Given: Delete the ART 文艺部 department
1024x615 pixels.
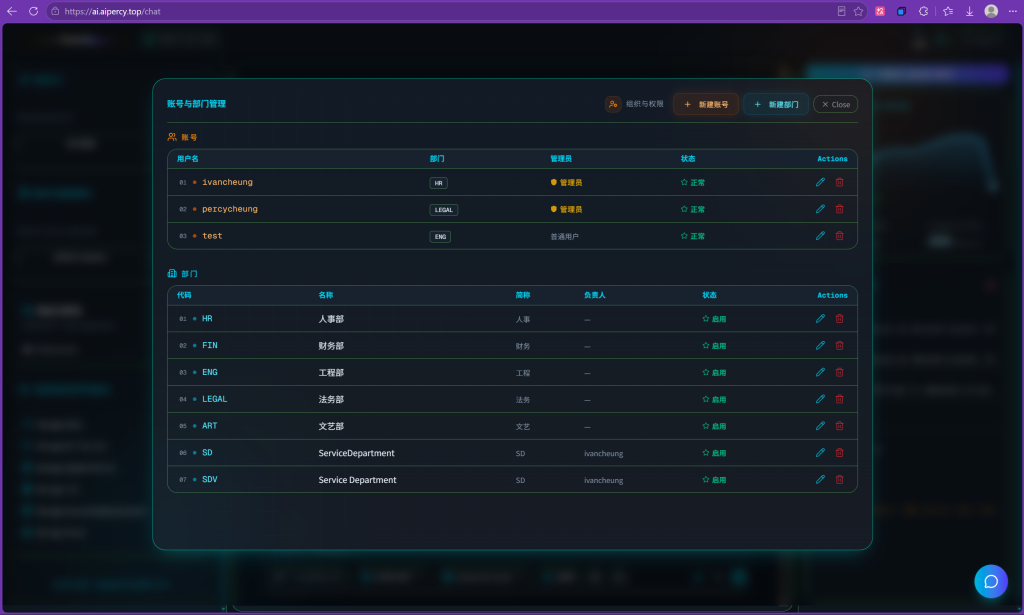Looking at the screenshot, I should coord(840,426).
